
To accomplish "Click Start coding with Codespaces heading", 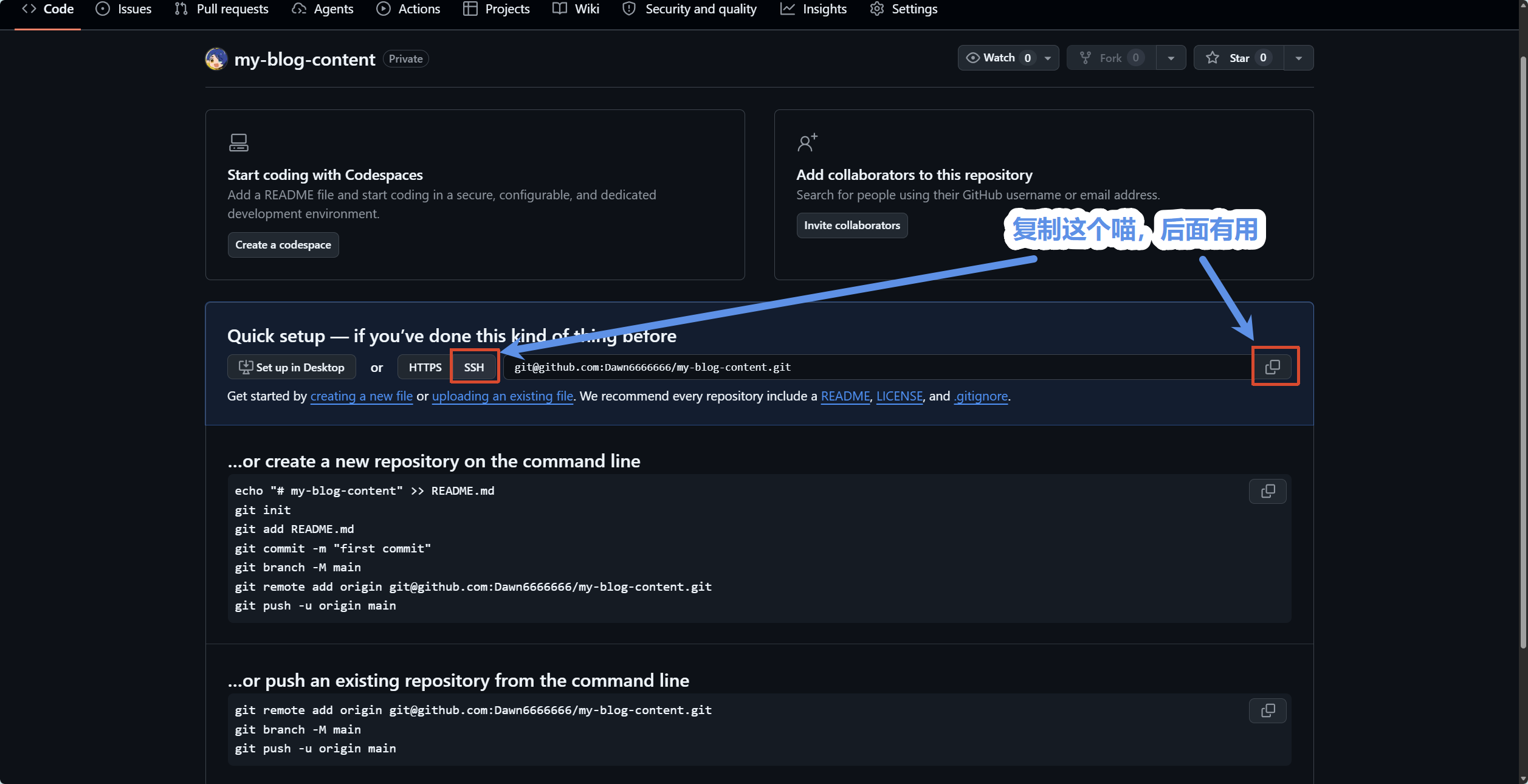I will click(x=325, y=175).
